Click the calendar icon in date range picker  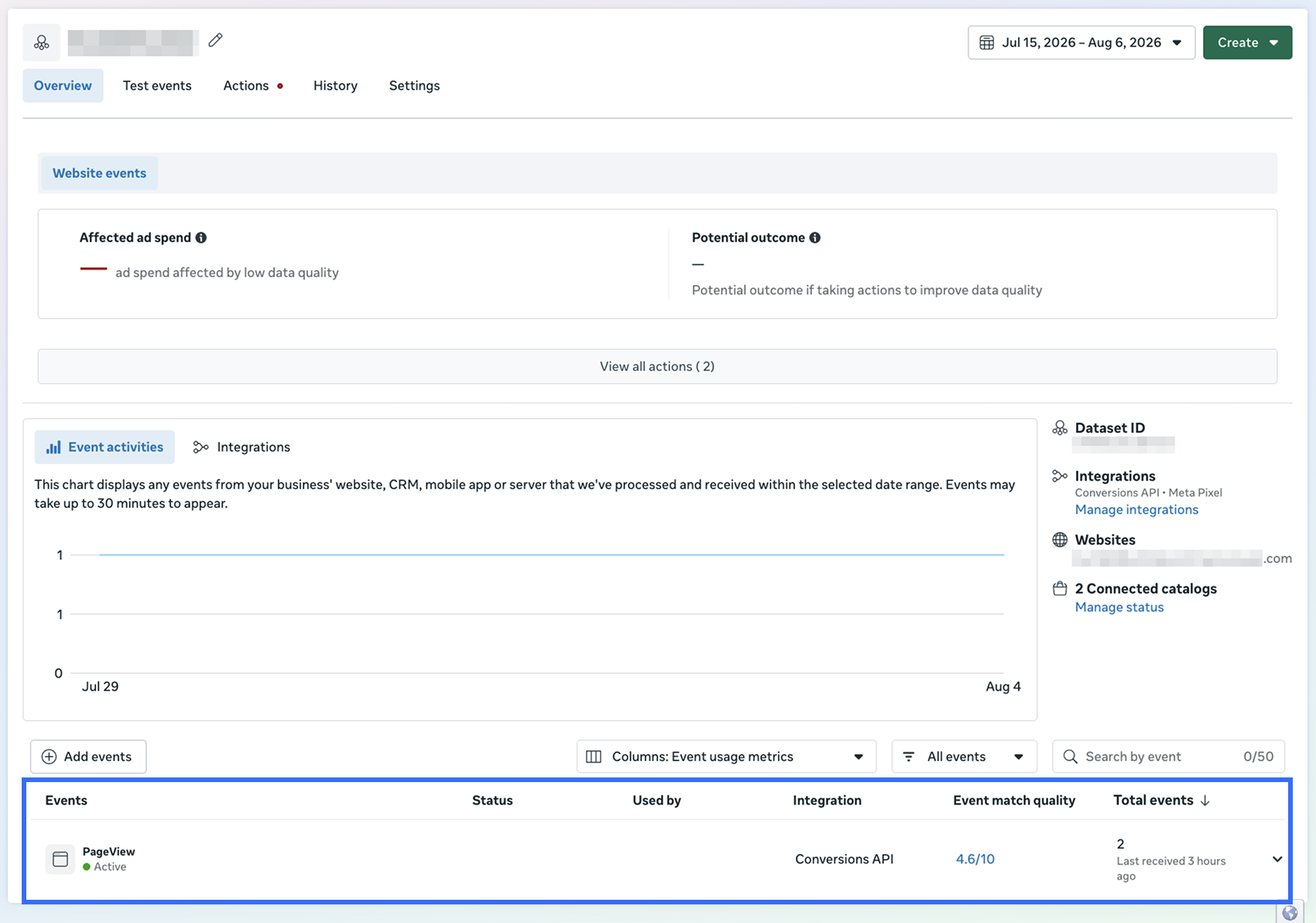point(987,43)
